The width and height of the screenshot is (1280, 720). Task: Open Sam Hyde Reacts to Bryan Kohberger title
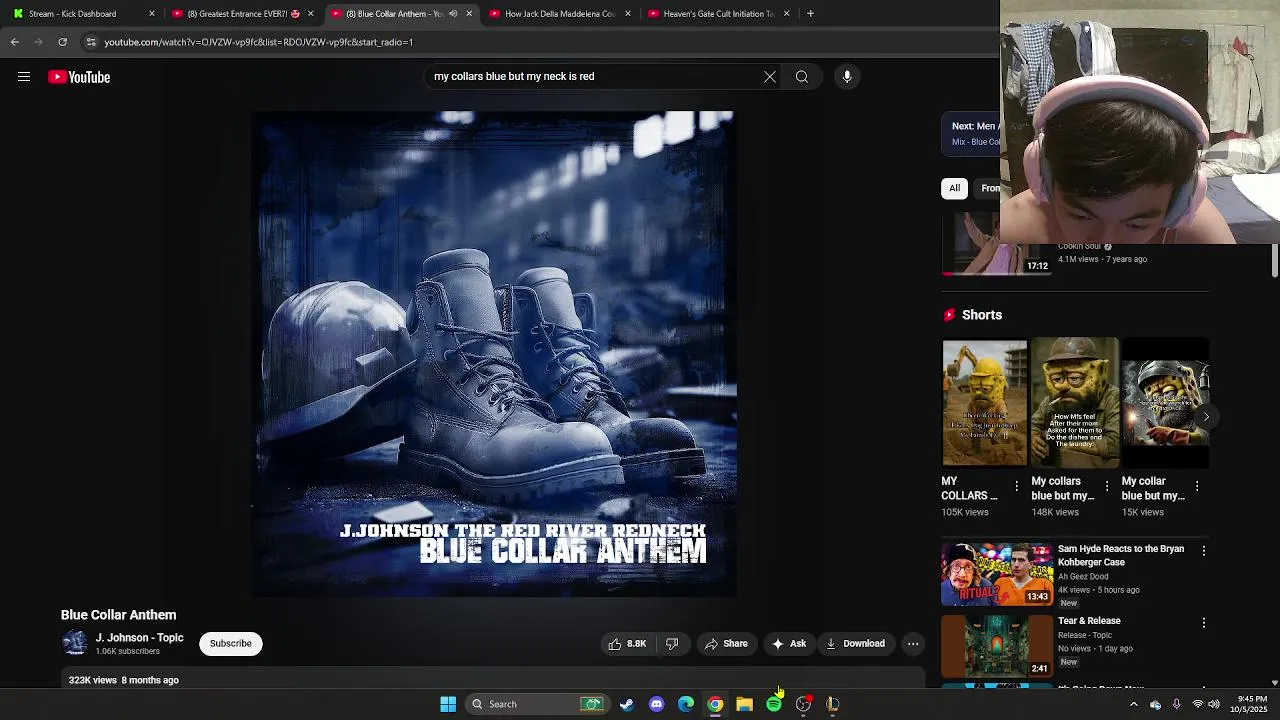click(1121, 556)
